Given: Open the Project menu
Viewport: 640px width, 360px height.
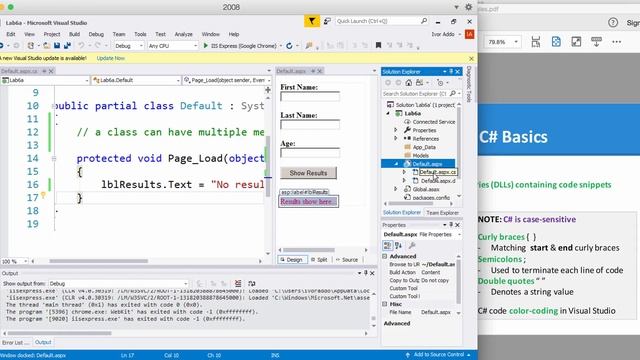Looking at the screenshot, I should (x=51, y=34).
